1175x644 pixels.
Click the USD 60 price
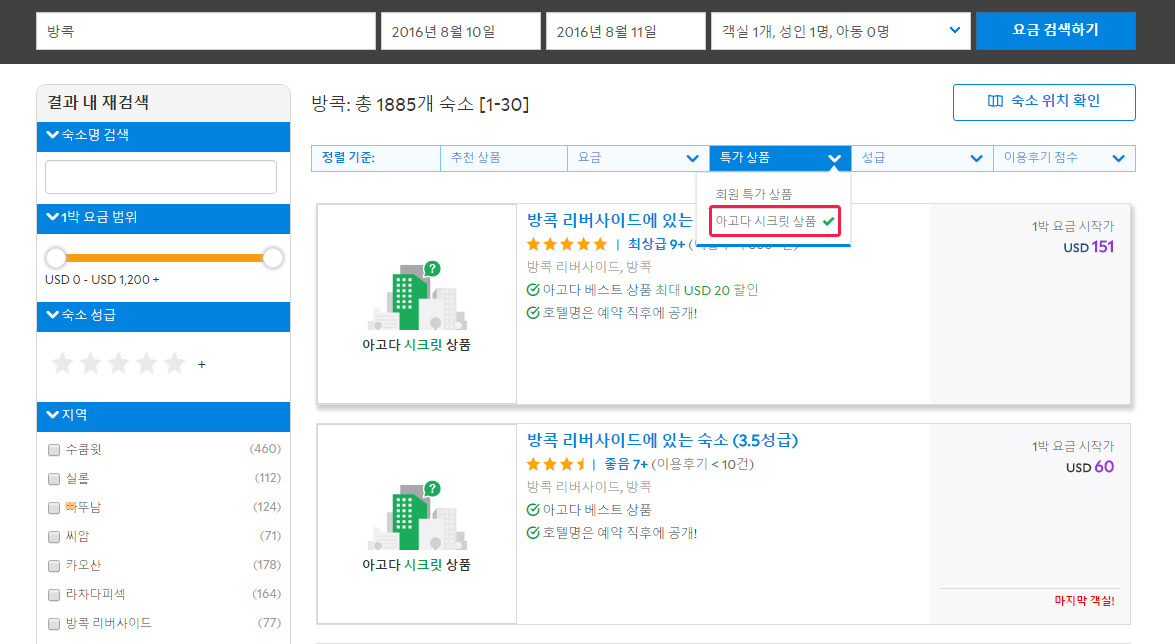[1090, 467]
